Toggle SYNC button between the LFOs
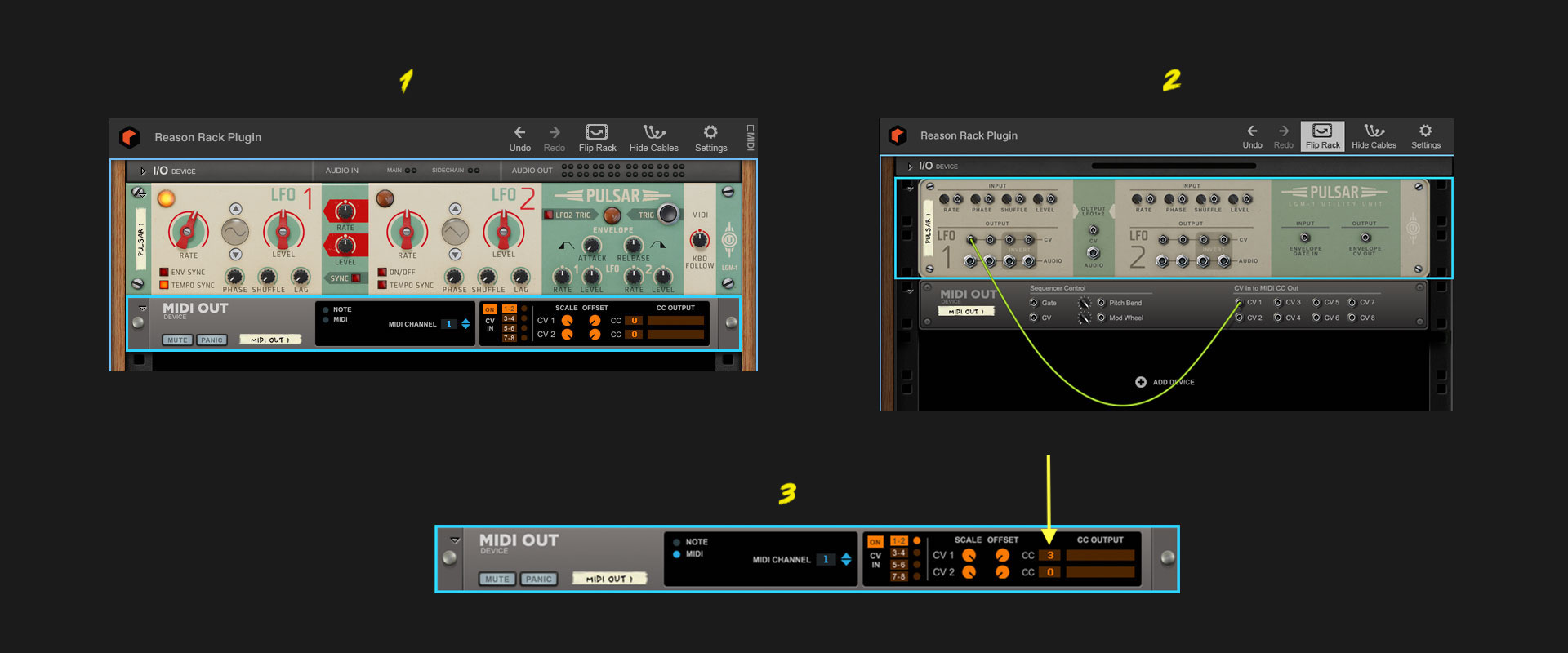Viewport: 1568px width, 653px height. (x=356, y=278)
